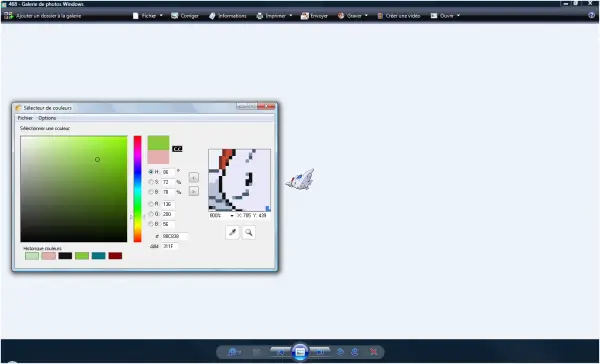Rotate the photo counterclockwise

click(340, 352)
